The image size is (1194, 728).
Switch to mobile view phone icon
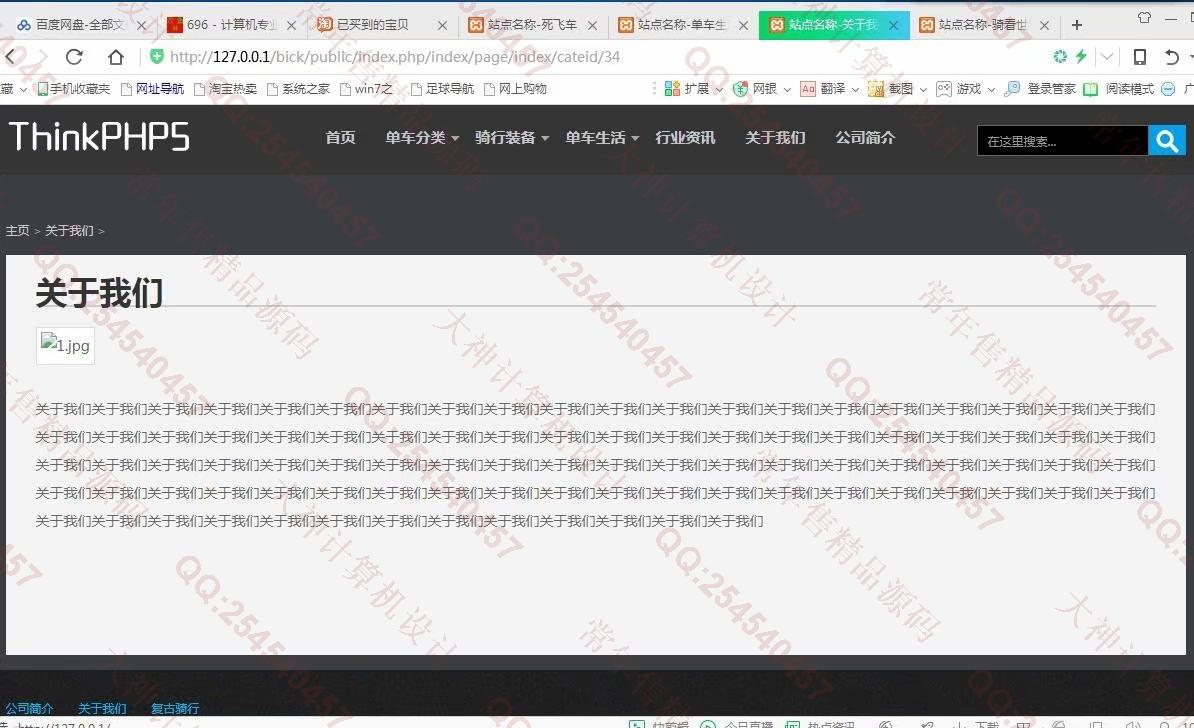1140,56
